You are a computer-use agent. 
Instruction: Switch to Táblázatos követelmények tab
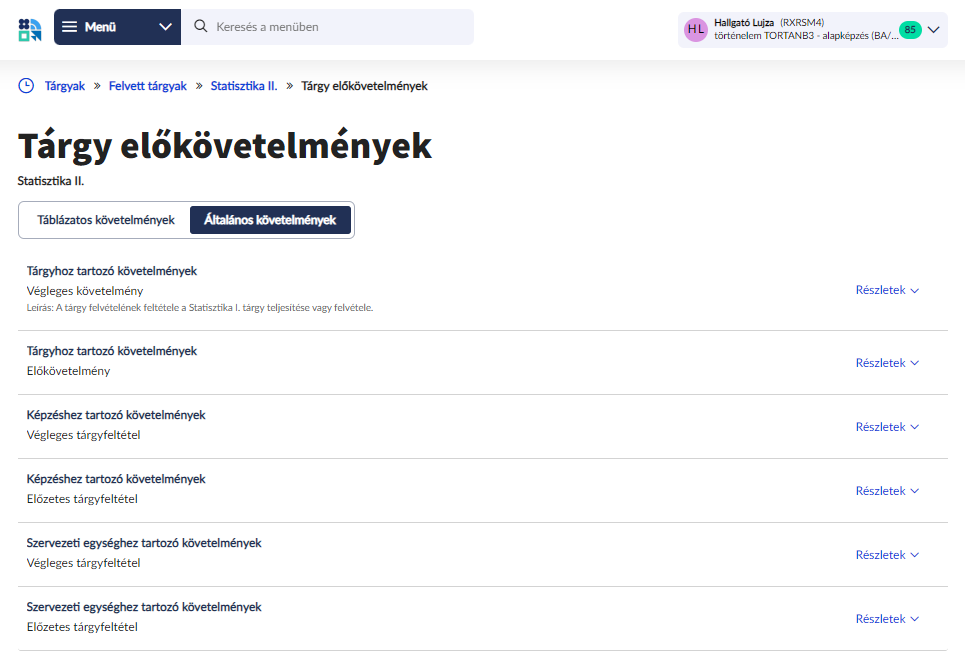tap(106, 220)
